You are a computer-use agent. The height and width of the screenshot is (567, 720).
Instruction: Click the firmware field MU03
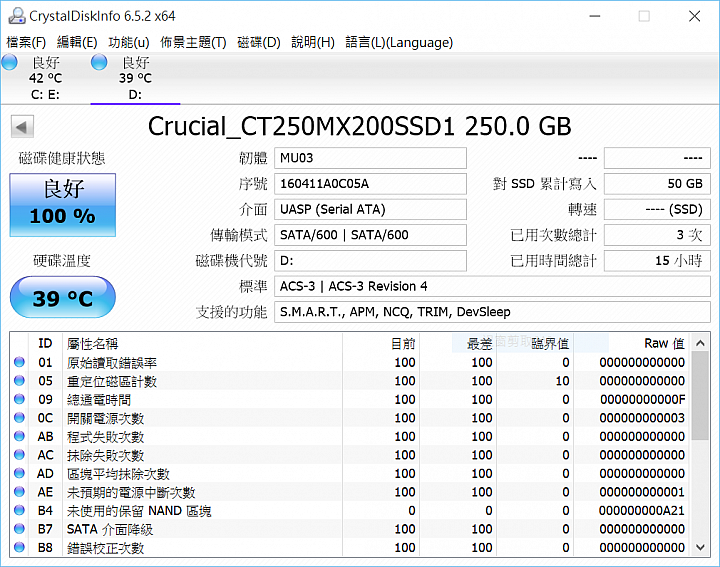coord(370,158)
